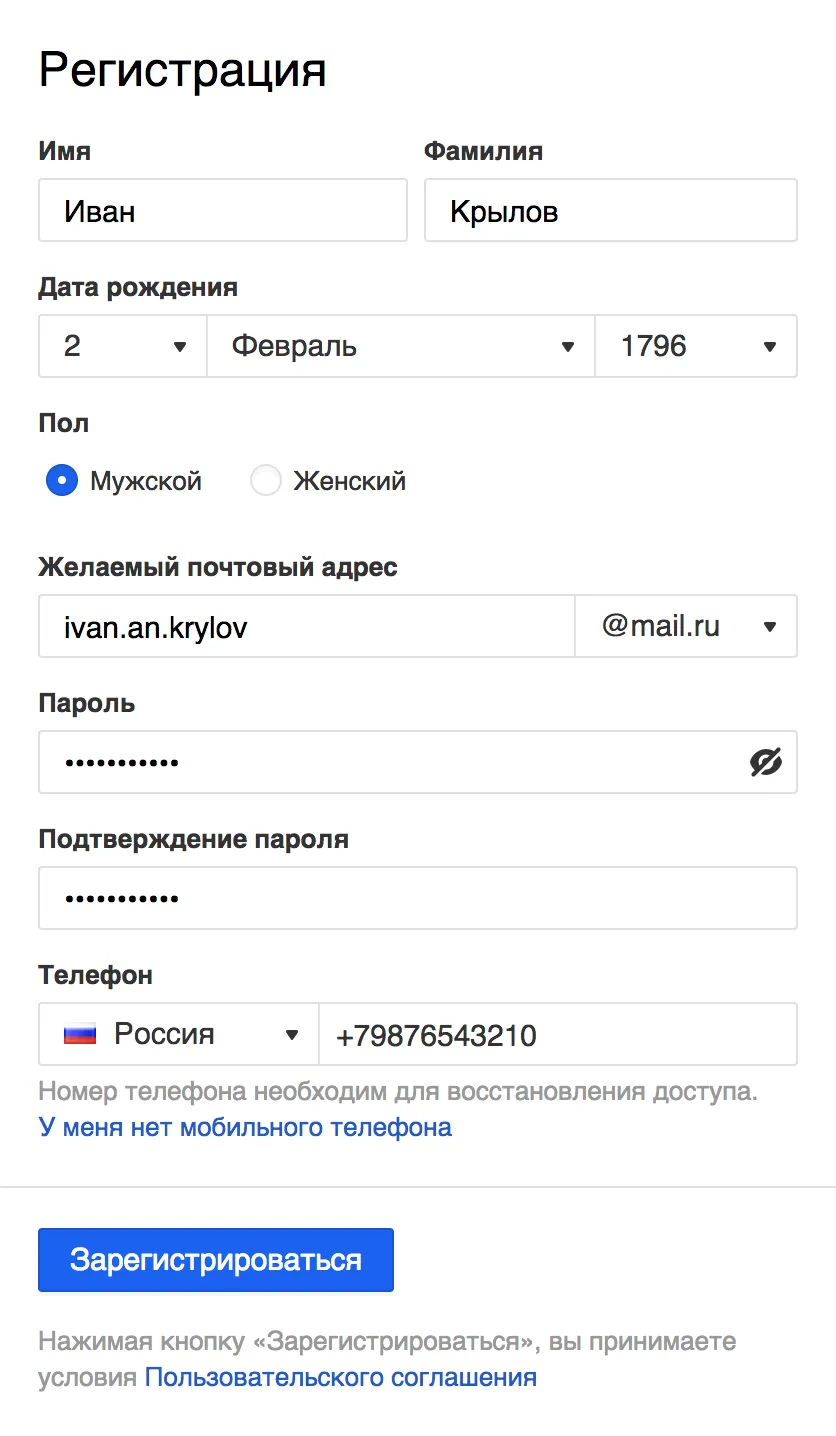Select the Женский radio button
Screen dimensions: 836x1436
point(265,481)
